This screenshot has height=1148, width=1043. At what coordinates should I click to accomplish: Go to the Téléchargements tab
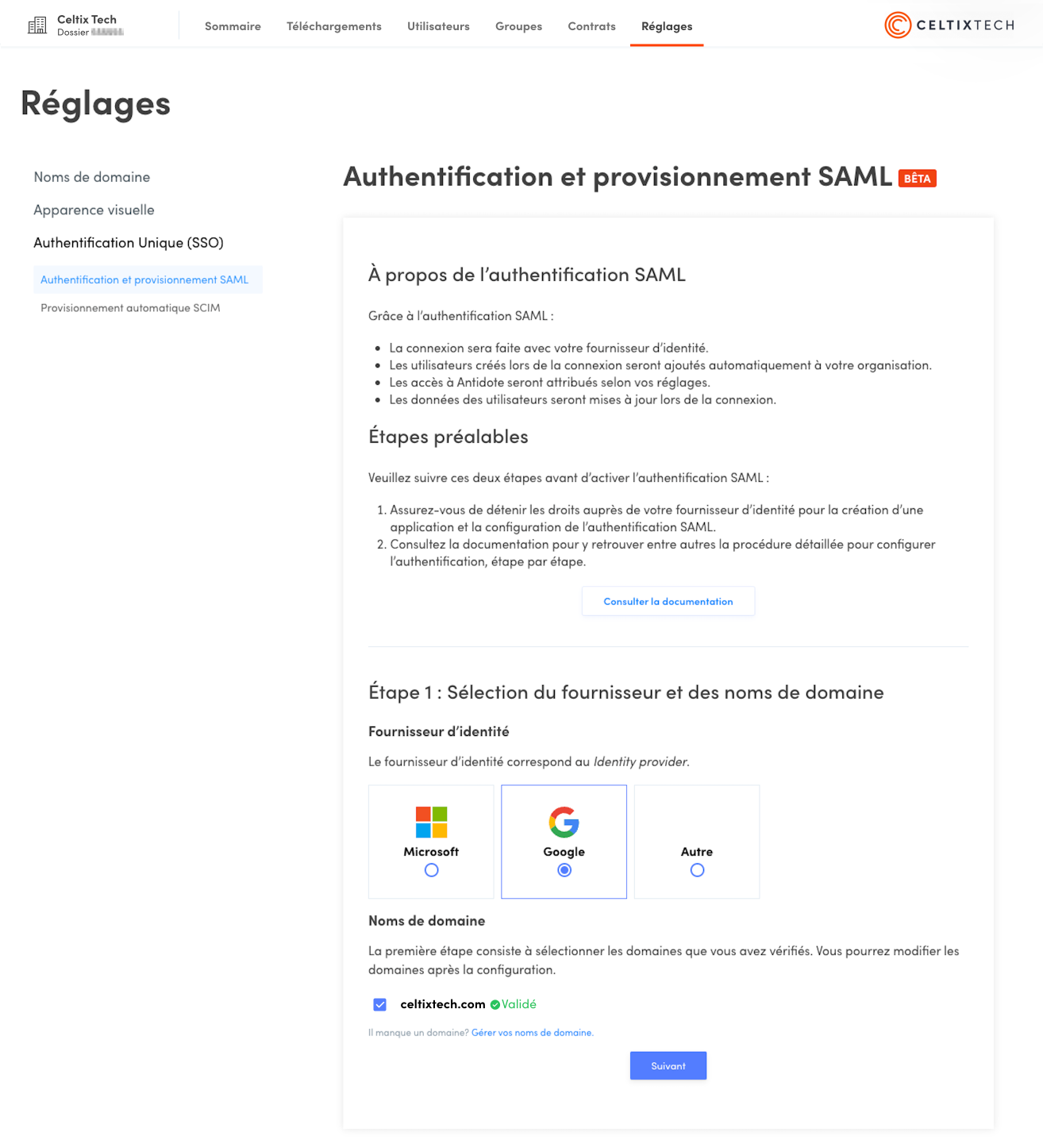click(334, 26)
